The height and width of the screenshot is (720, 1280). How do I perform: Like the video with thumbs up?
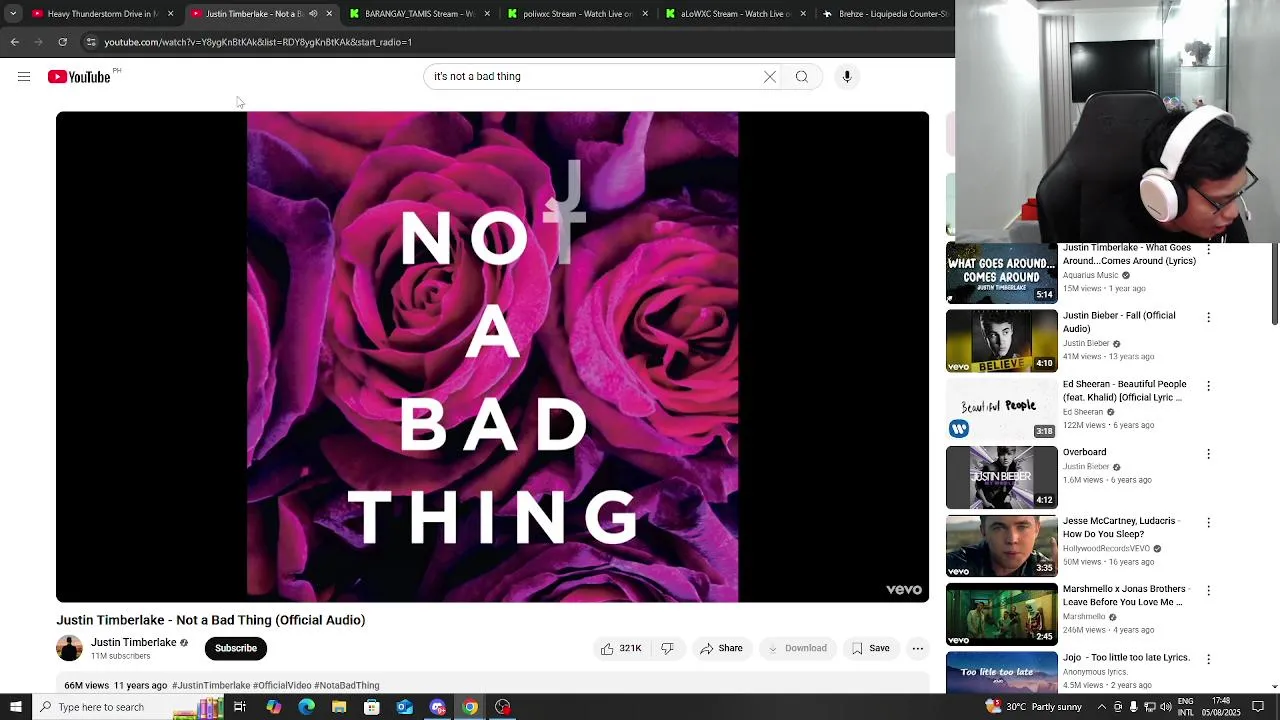tap(621, 649)
